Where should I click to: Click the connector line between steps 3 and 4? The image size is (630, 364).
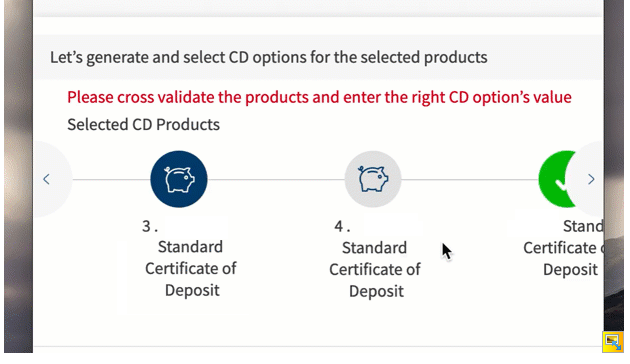(x=276, y=179)
